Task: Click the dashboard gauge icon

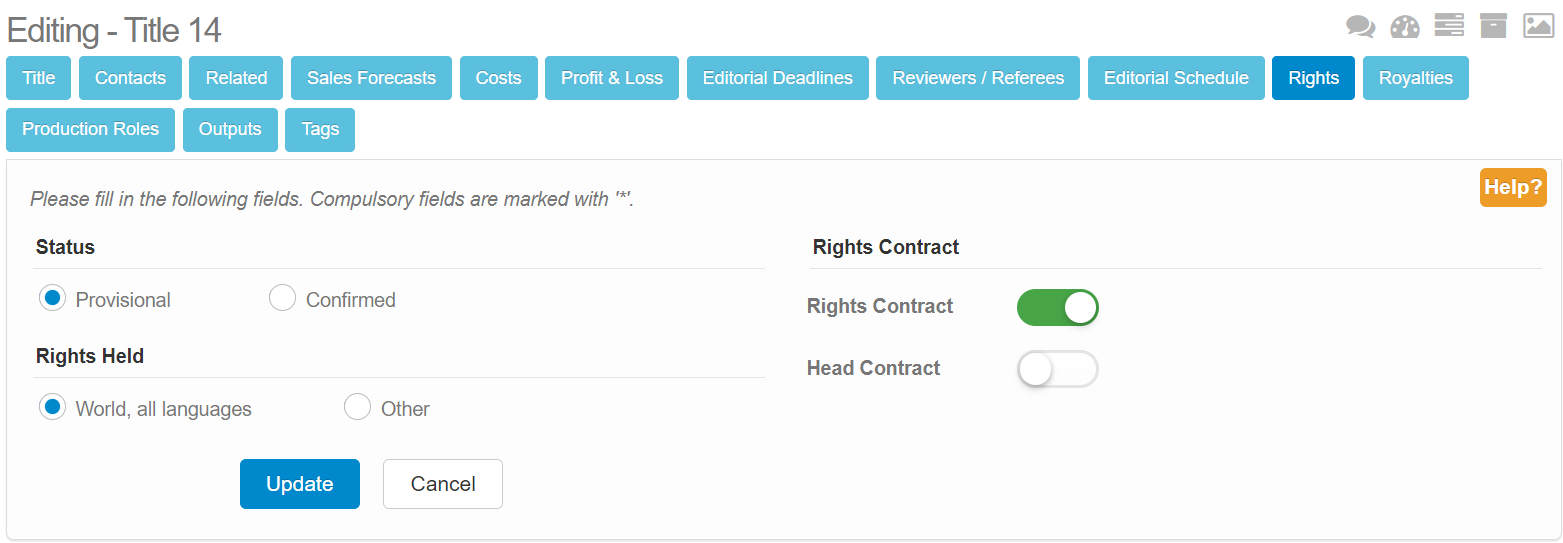Action: tap(1405, 26)
